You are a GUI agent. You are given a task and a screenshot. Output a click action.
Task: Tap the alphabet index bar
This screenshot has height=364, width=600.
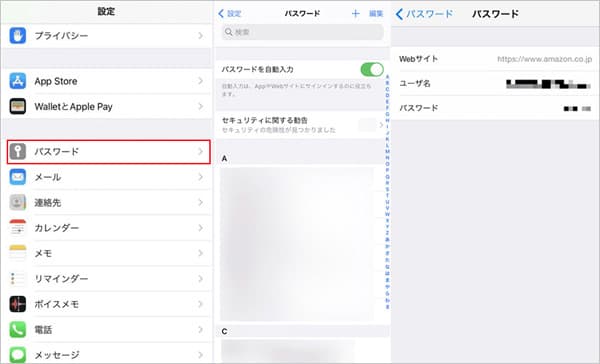point(387,191)
